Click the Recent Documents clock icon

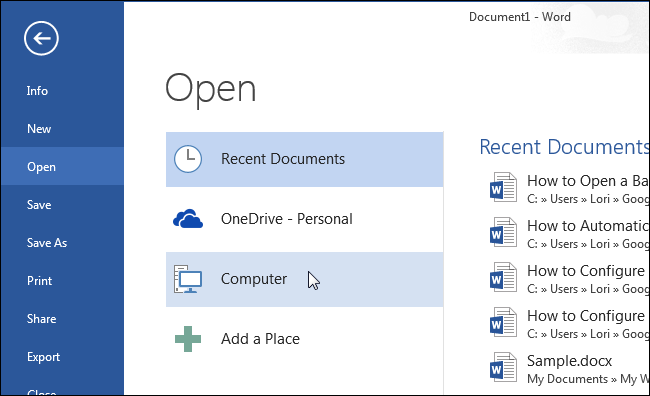pos(188,159)
